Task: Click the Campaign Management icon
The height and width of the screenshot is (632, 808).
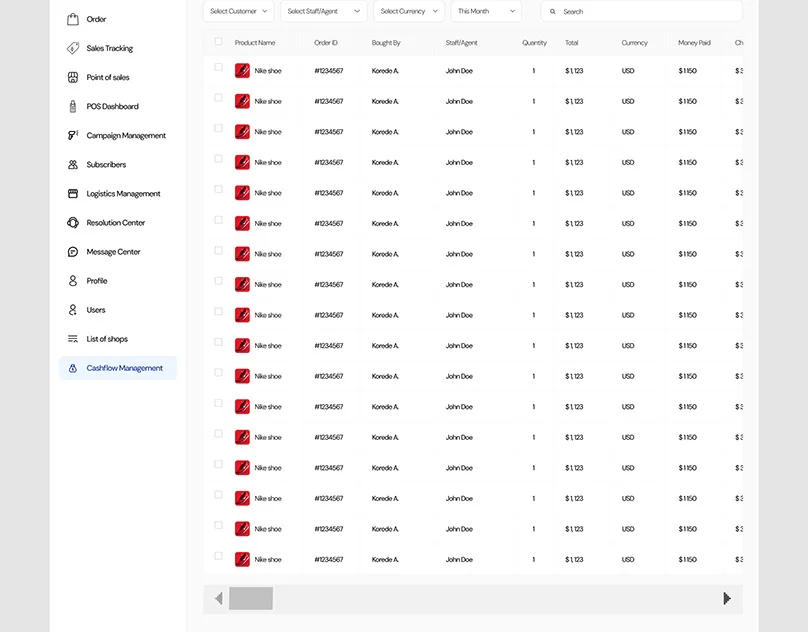Action: click(x=73, y=135)
